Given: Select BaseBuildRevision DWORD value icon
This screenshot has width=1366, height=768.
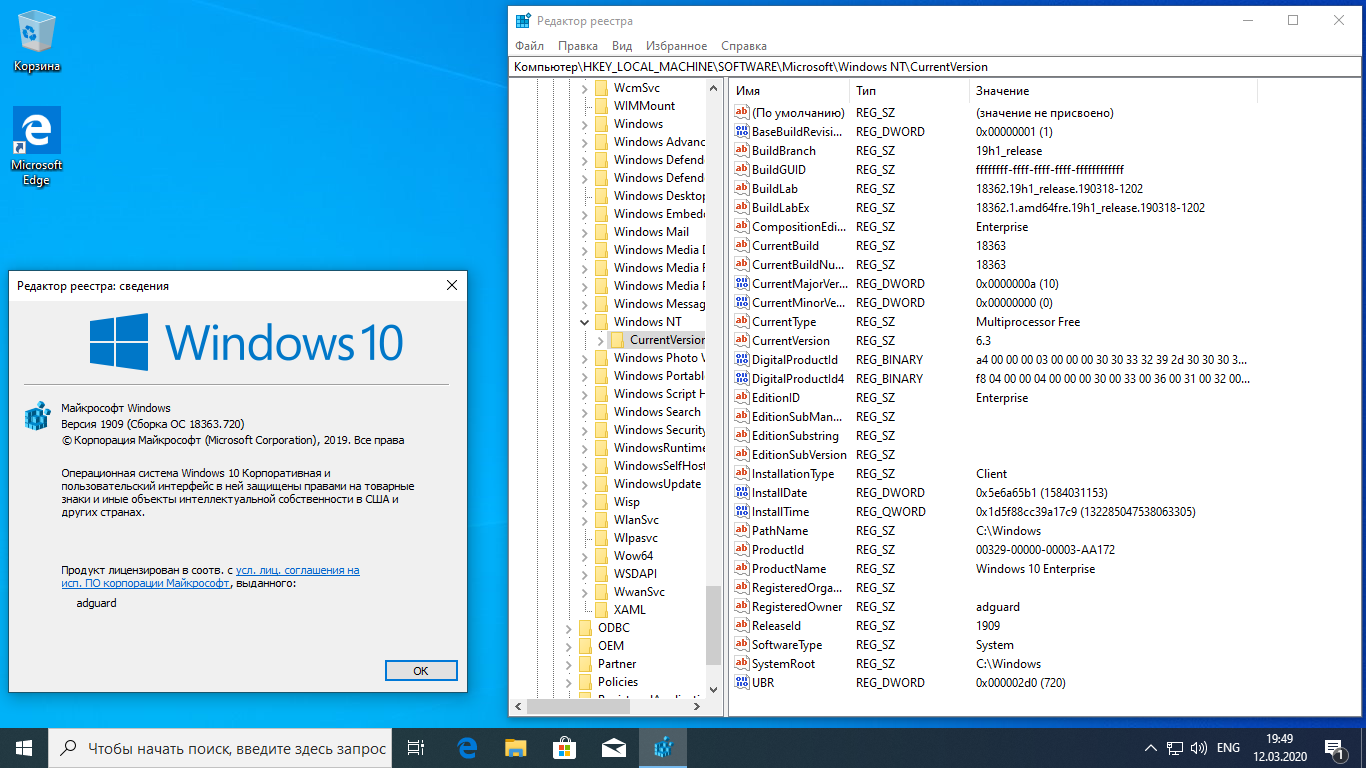Looking at the screenshot, I should click(x=742, y=132).
